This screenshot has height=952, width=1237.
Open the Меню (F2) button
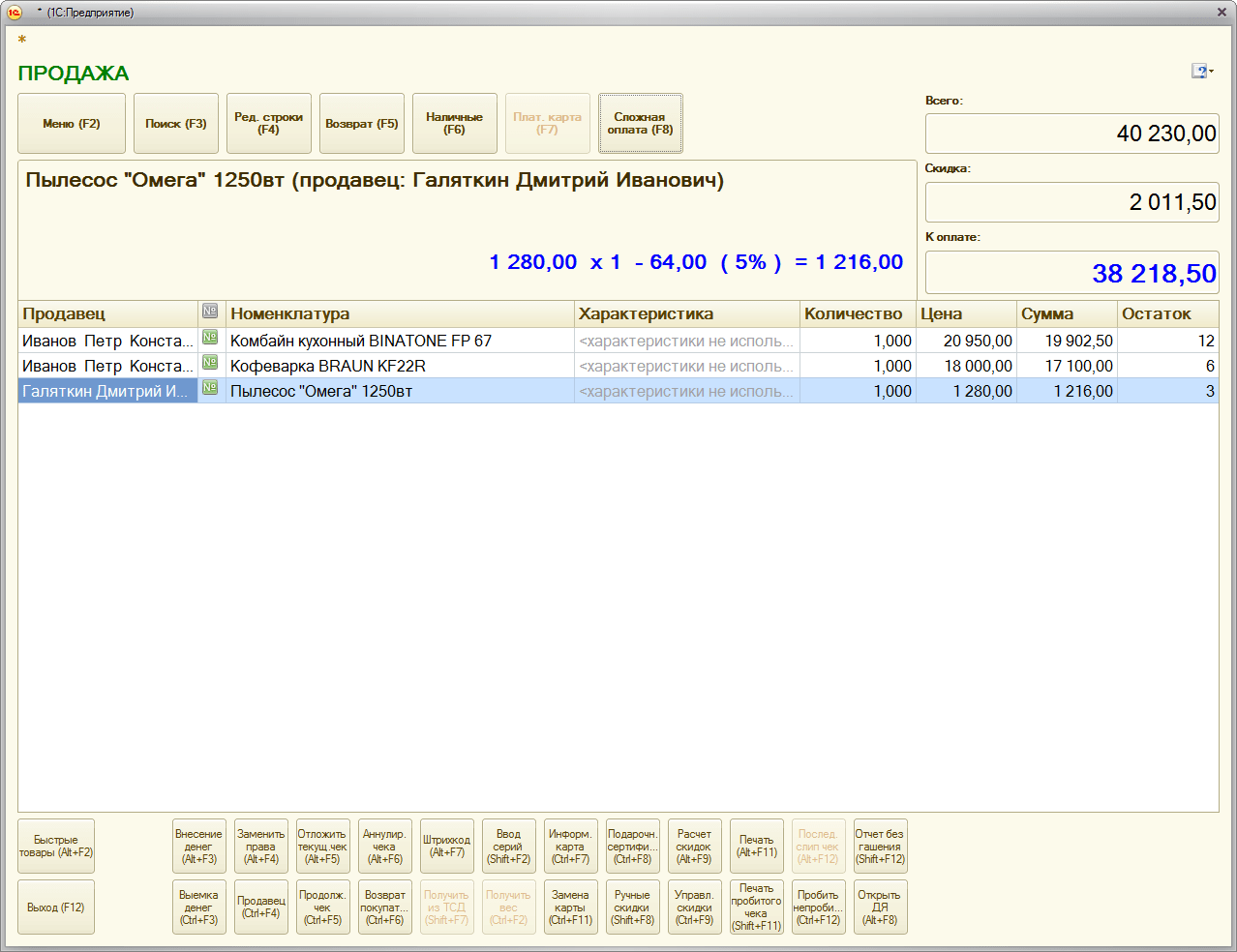[x=72, y=124]
